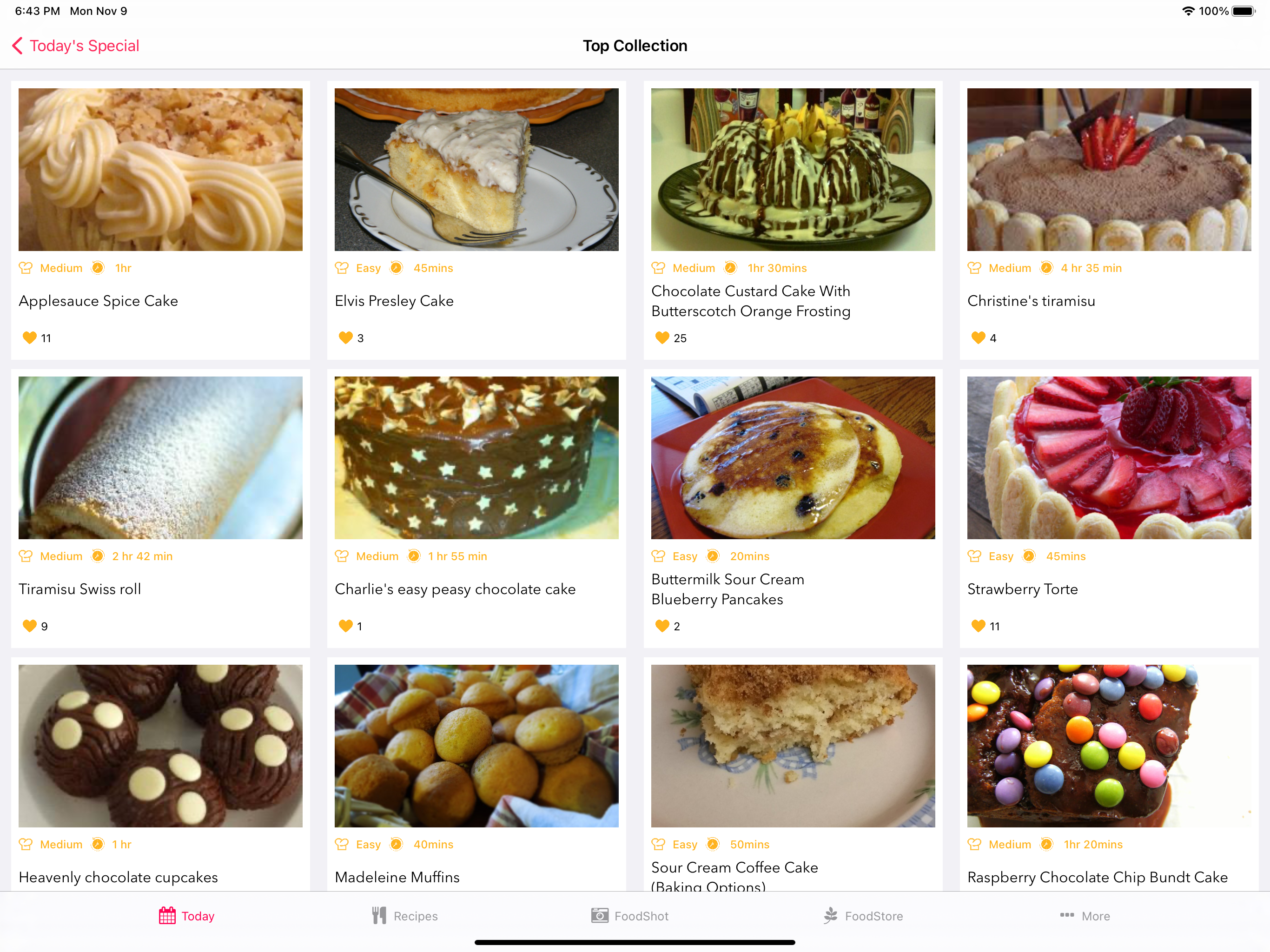
Task: Tap heart for Buttermilk Blueberry Pancakes
Action: pyautogui.click(x=662, y=626)
